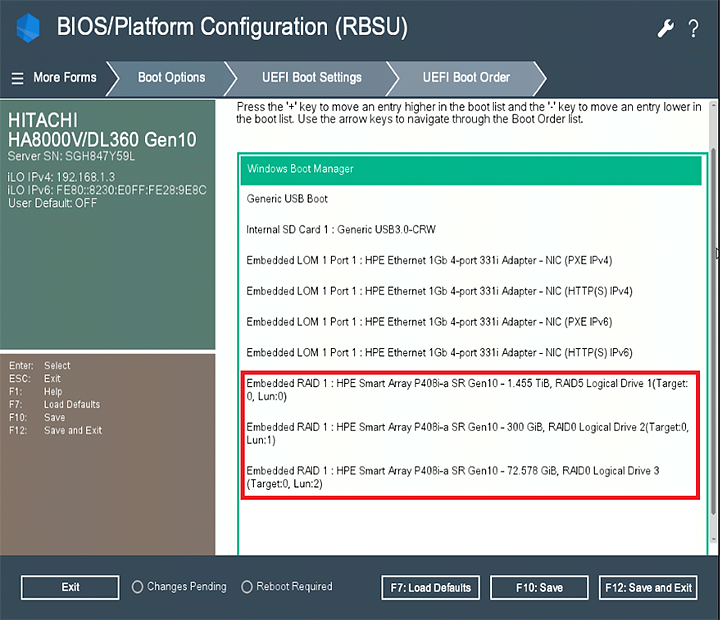Viewport: 720px width, 620px height.
Task: Click the Exit button
Action: (70, 587)
